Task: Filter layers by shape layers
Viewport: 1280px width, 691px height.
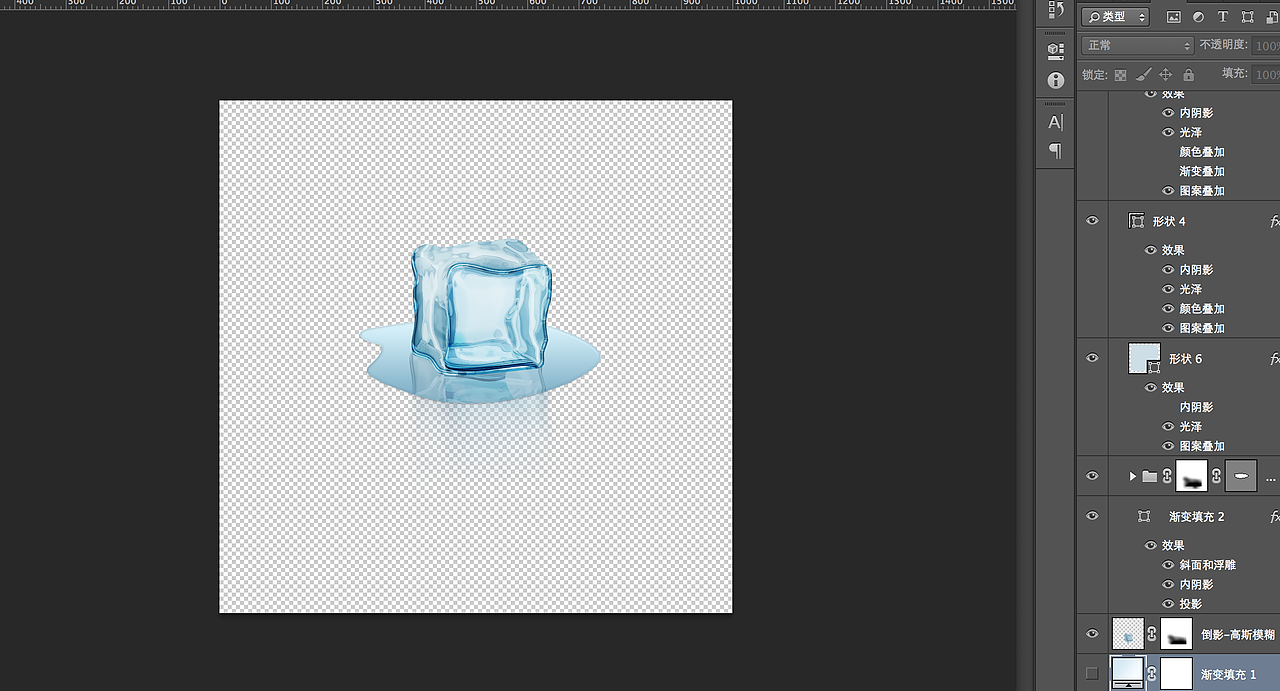Action: coord(1247,17)
